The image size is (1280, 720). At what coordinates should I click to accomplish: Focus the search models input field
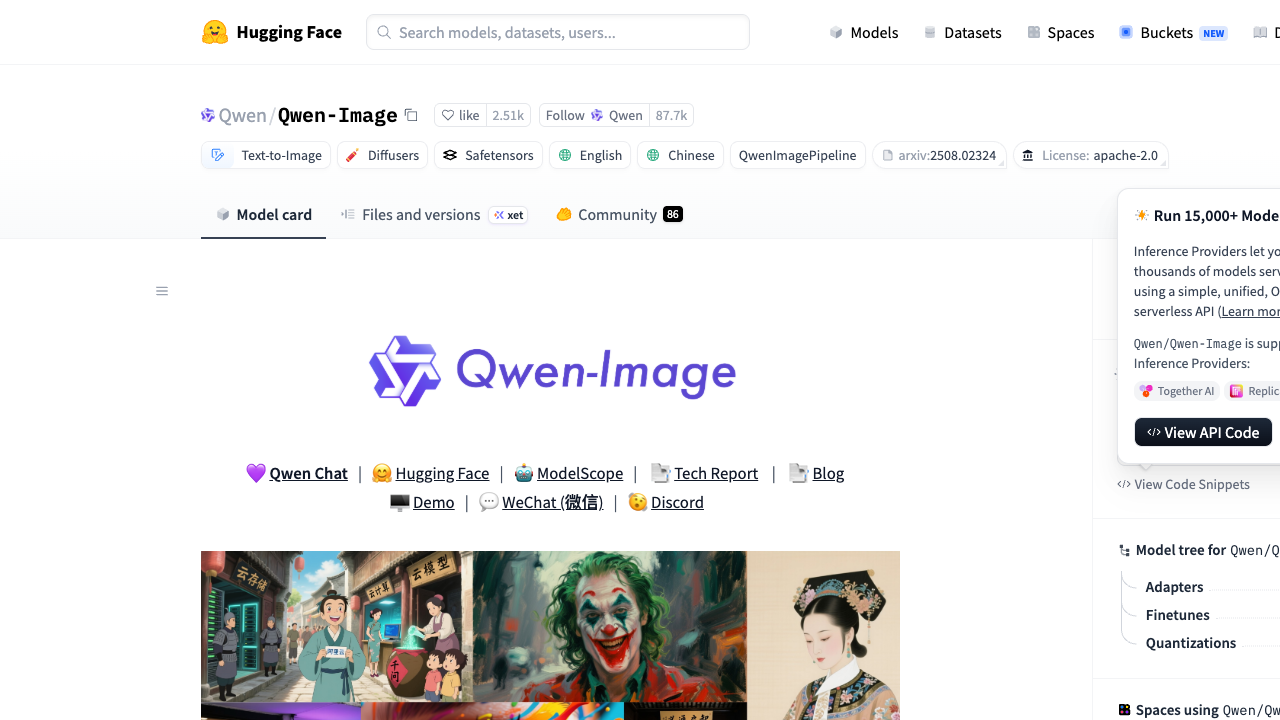click(558, 32)
